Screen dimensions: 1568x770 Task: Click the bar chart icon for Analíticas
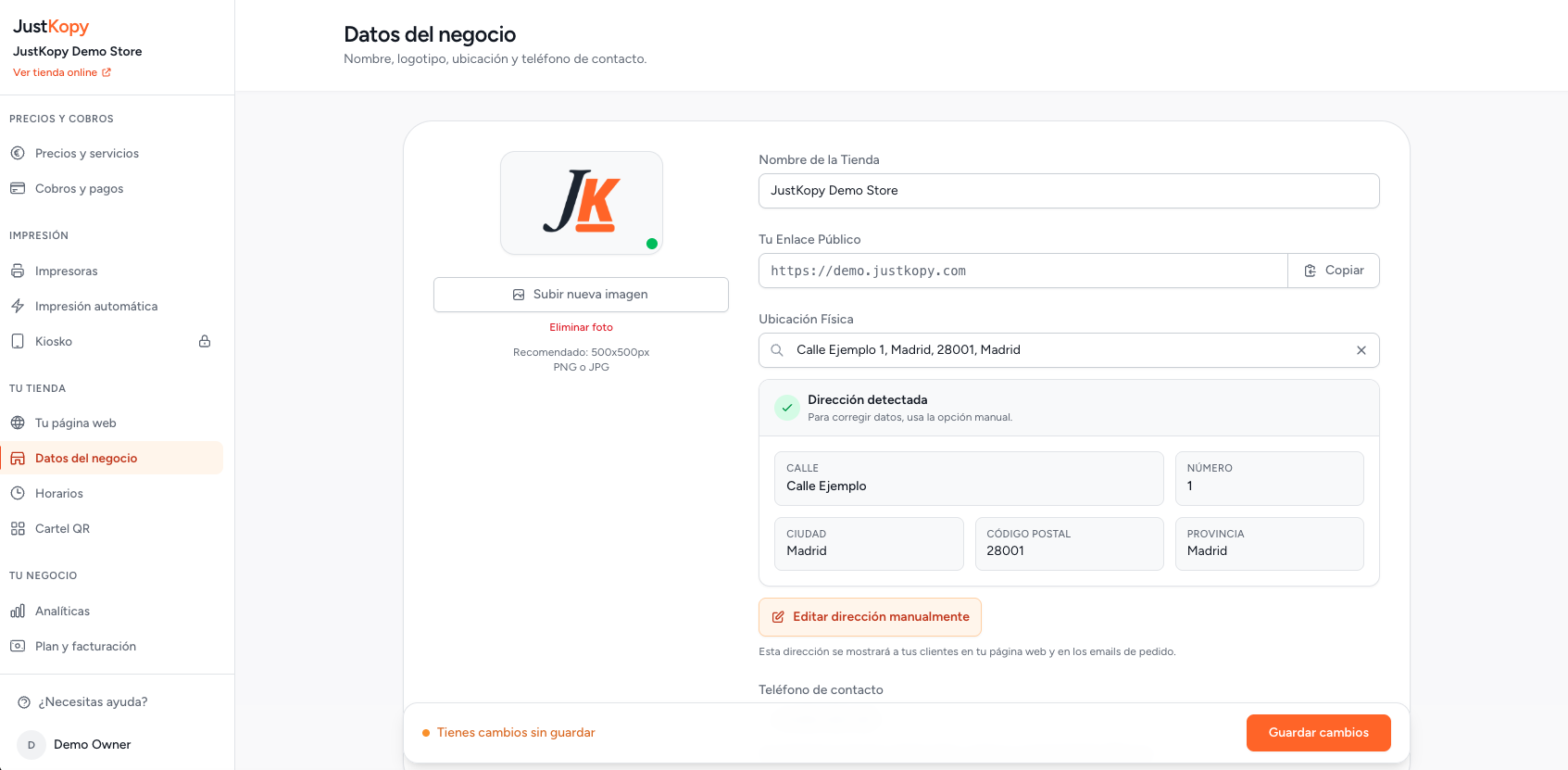point(18,611)
